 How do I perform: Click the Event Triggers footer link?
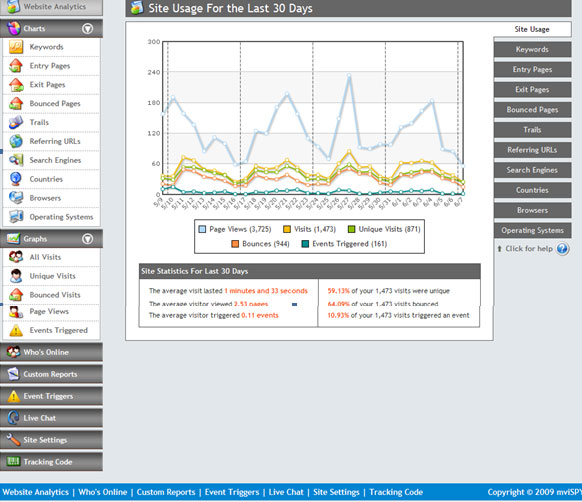pyautogui.click(x=232, y=492)
